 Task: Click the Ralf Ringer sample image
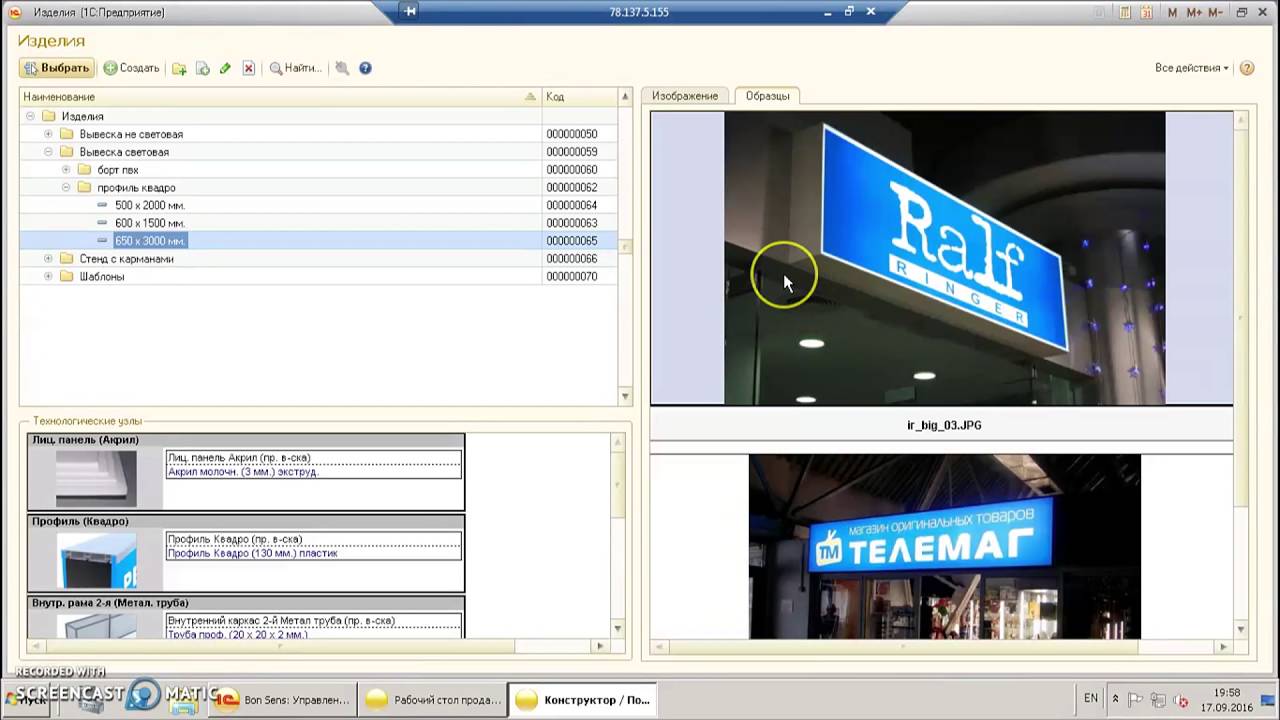click(944, 258)
